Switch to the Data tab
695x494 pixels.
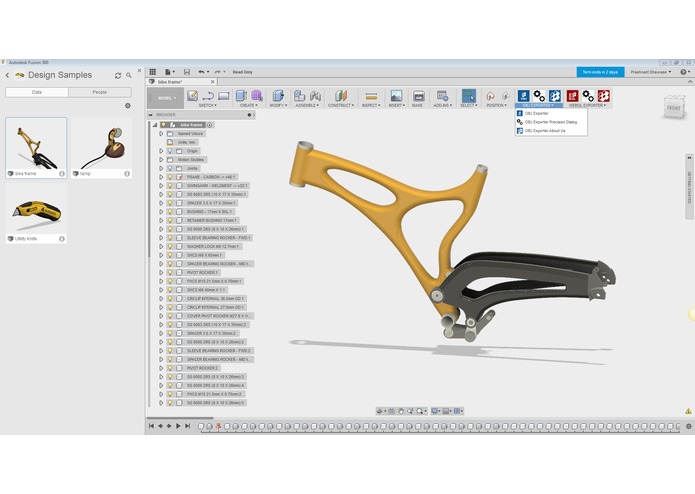click(37, 92)
